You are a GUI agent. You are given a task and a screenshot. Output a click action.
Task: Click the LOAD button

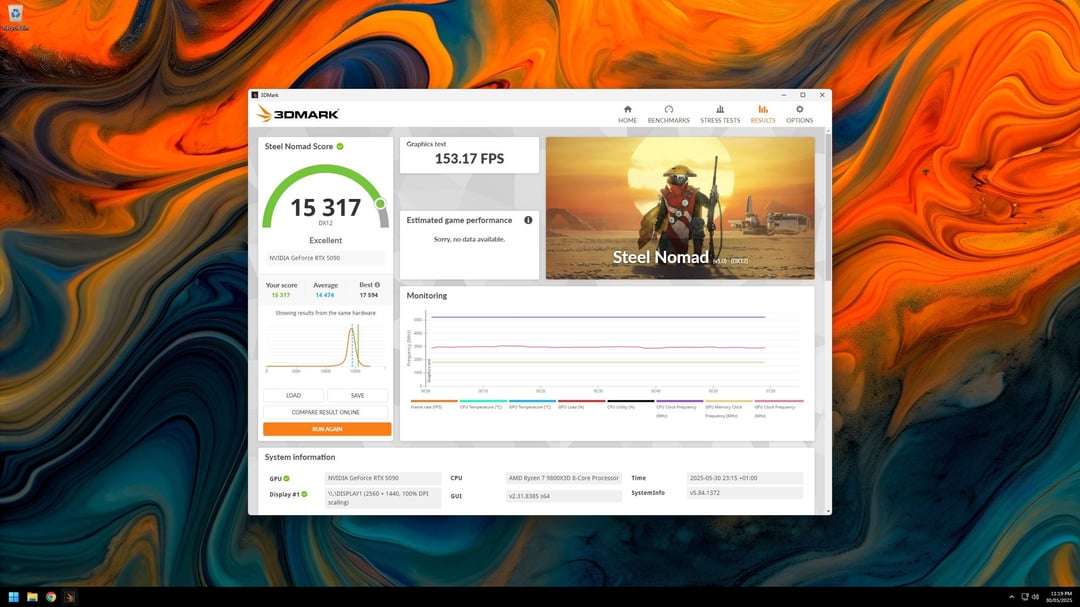tap(293, 395)
